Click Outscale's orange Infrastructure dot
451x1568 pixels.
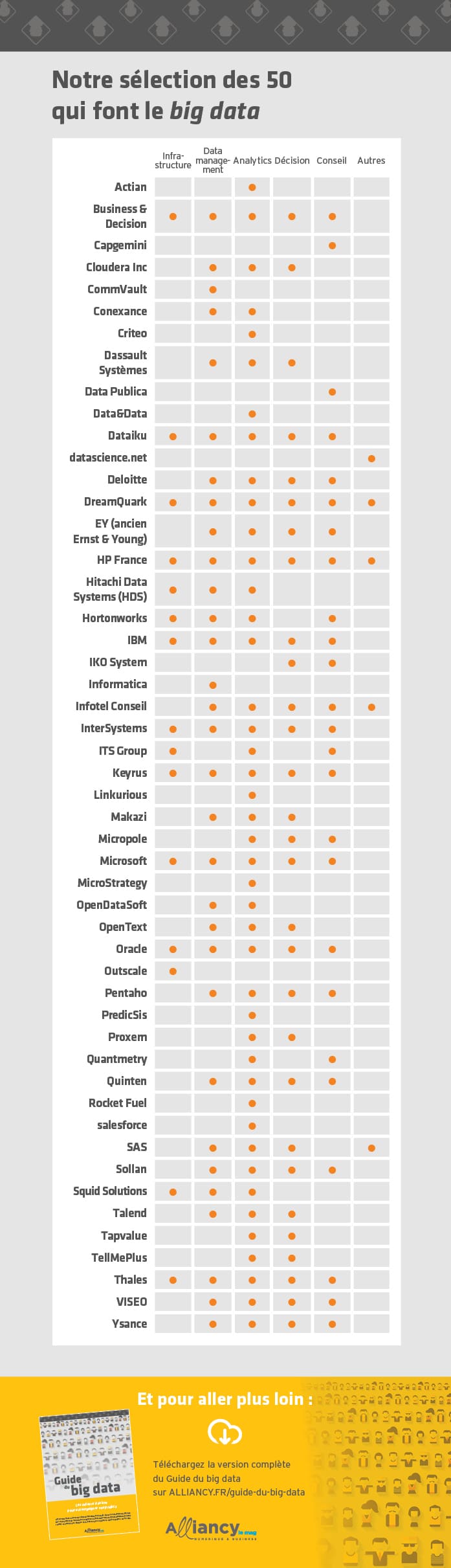pyautogui.click(x=173, y=971)
